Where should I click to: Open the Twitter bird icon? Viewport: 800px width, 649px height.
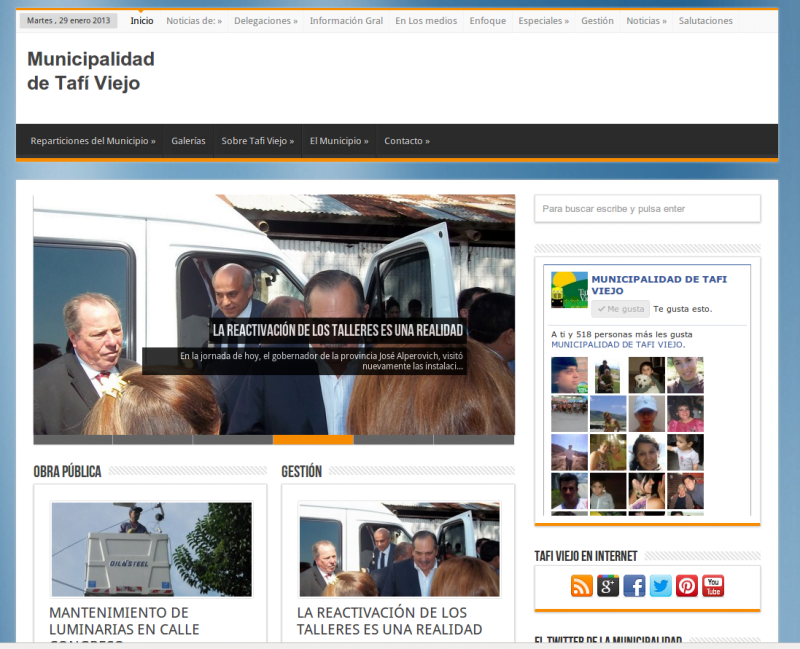pos(661,586)
